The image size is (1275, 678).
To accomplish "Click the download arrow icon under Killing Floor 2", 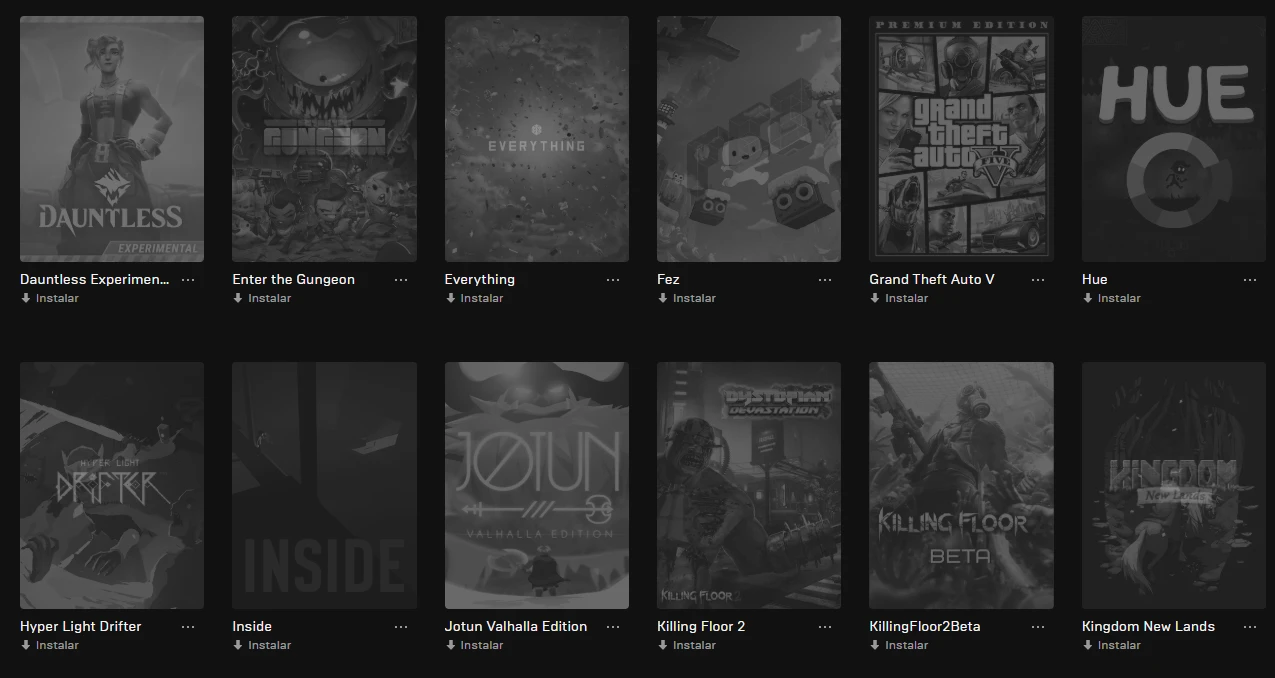I will 662,645.
